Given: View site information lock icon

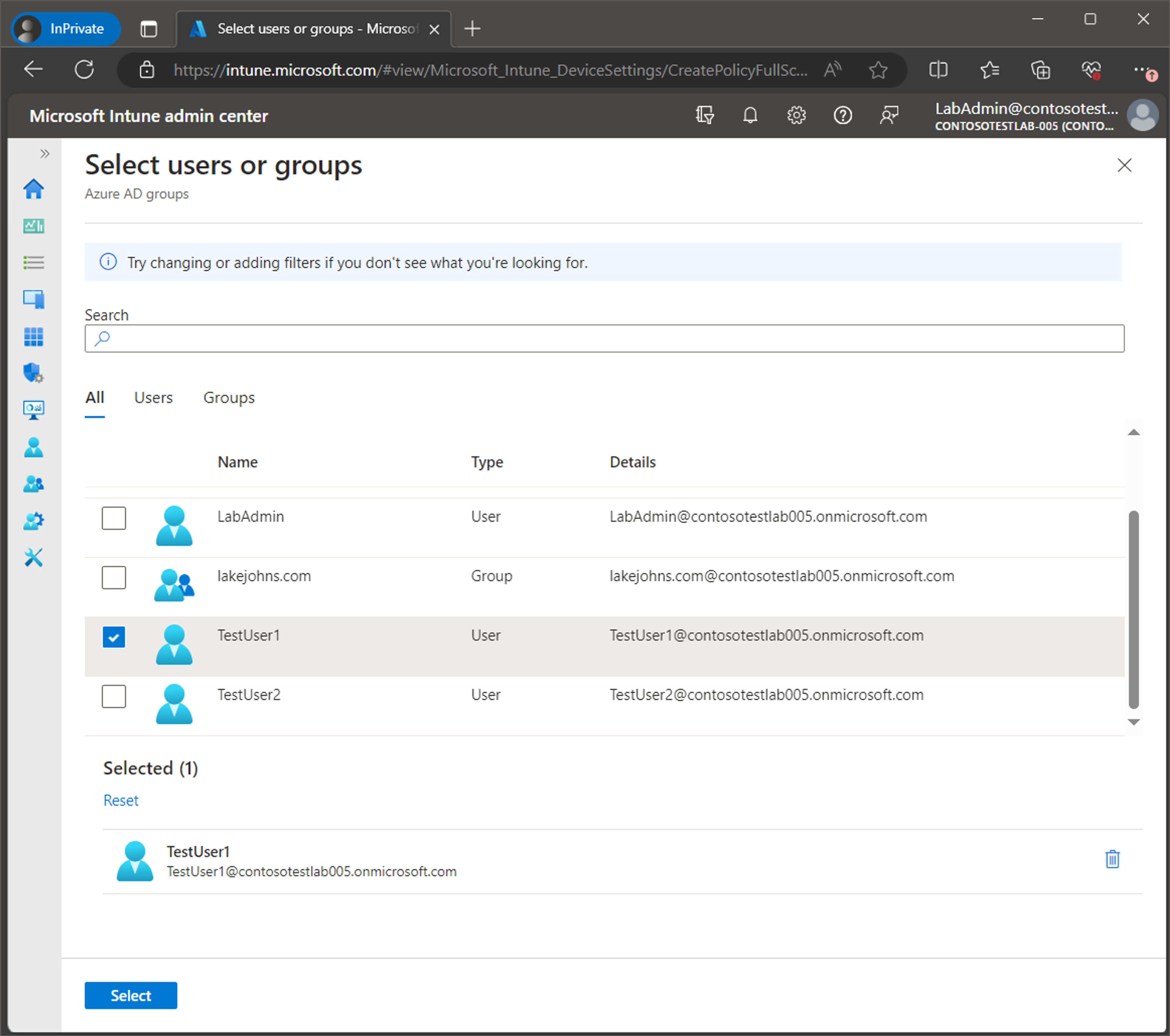Looking at the screenshot, I should pyautogui.click(x=147, y=70).
